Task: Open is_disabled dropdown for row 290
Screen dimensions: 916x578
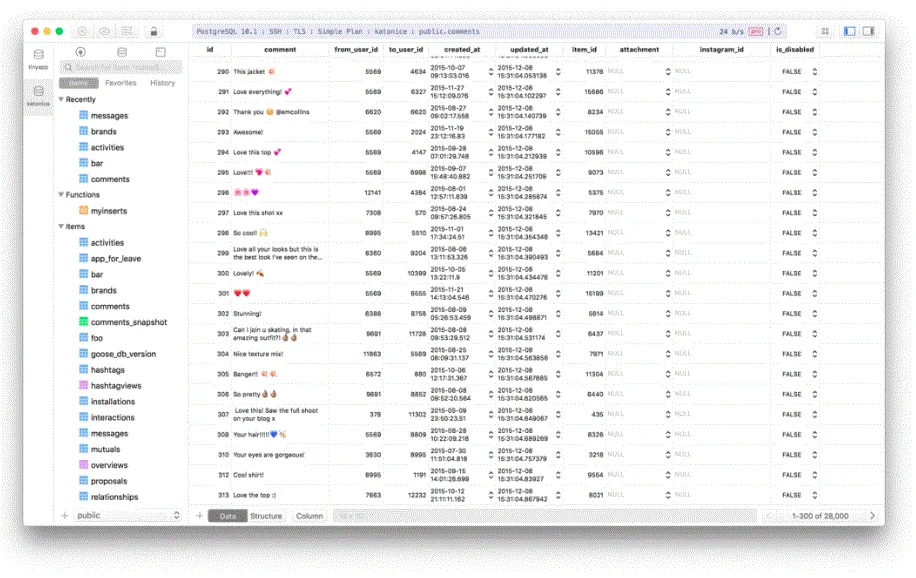Action: (x=814, y=72)
